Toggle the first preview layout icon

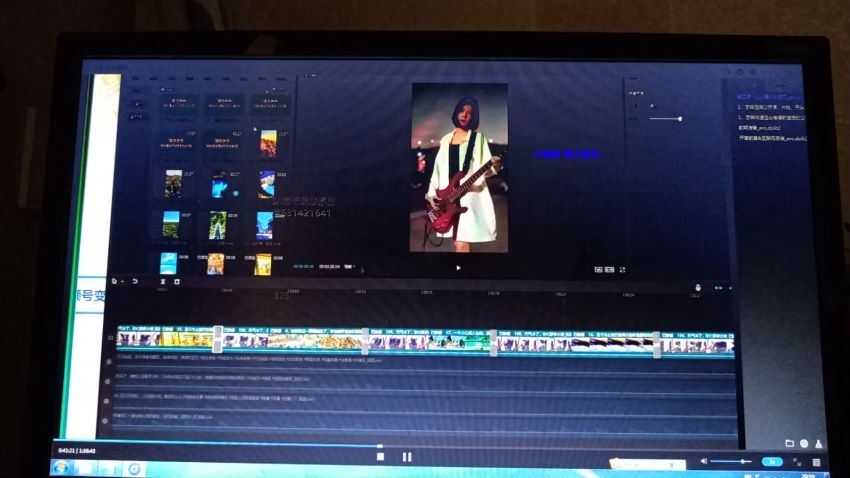[598, 269]
